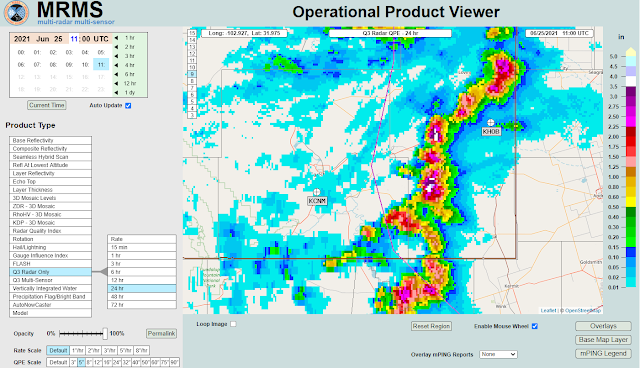The height and width of the screenshot is (368, 640).
Task: Select Composite Reflectivity product
Action: pos(50,149)
